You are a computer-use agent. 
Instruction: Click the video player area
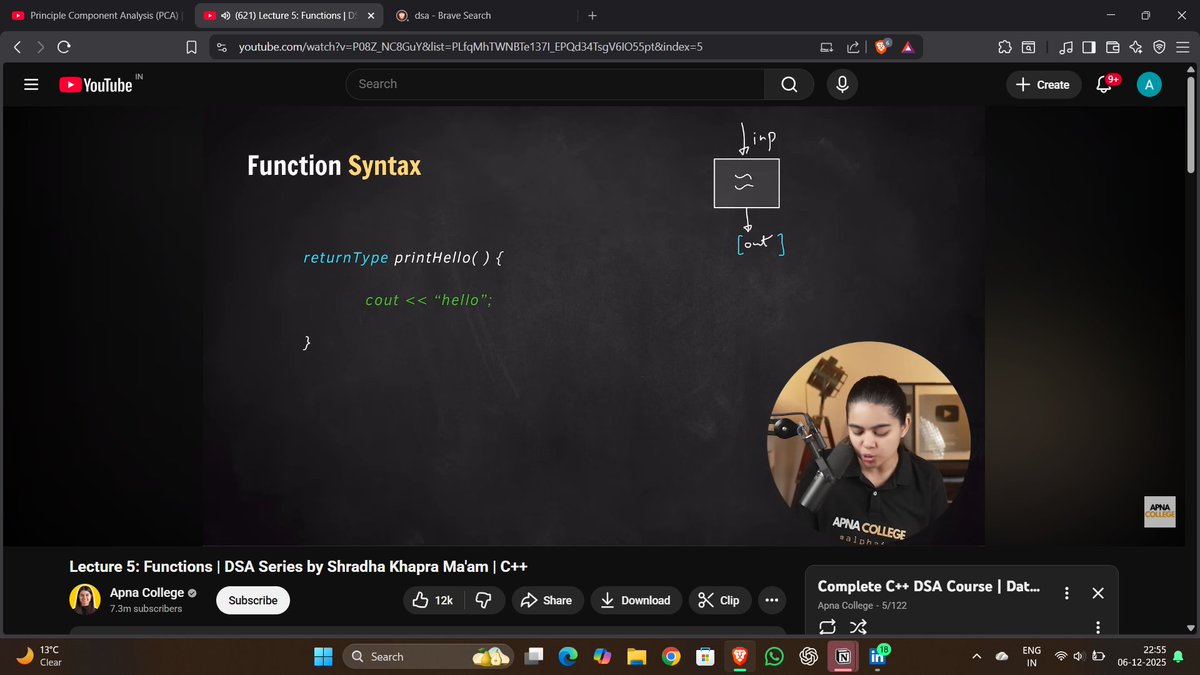(x=593, y=325)
